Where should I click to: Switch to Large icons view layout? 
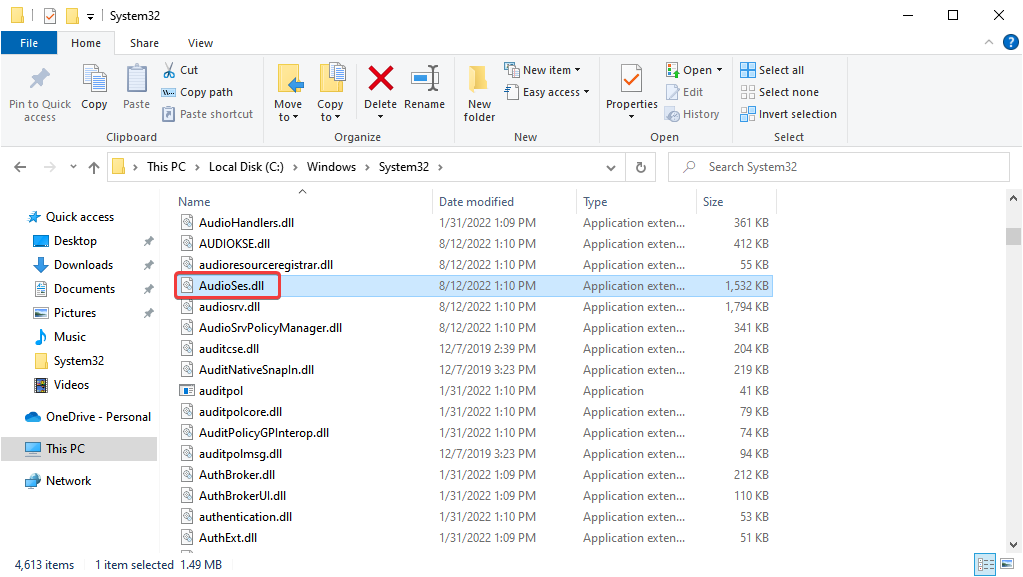pyautogui.click(x=1007, y=564)
